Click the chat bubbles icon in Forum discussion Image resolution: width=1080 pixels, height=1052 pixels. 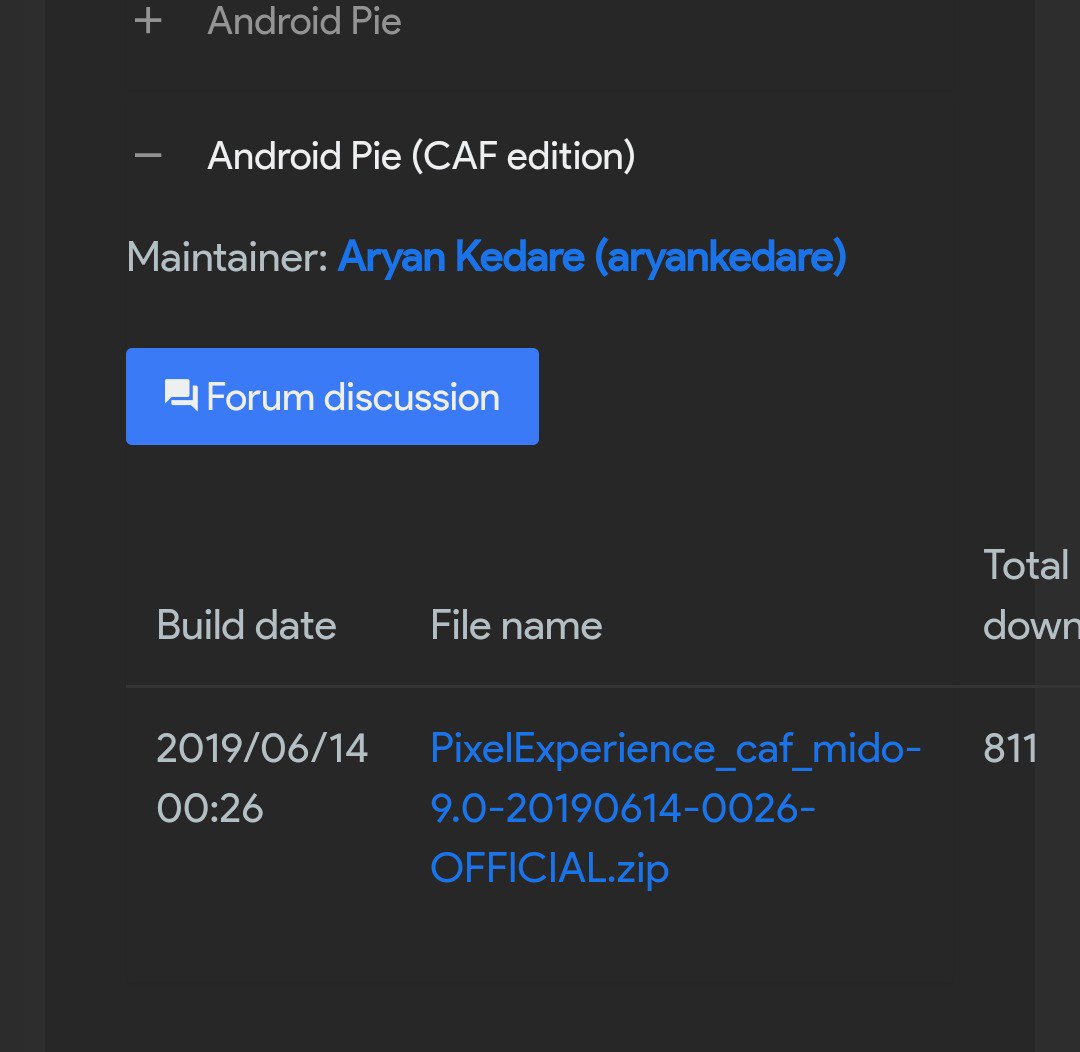click(181, 396)
